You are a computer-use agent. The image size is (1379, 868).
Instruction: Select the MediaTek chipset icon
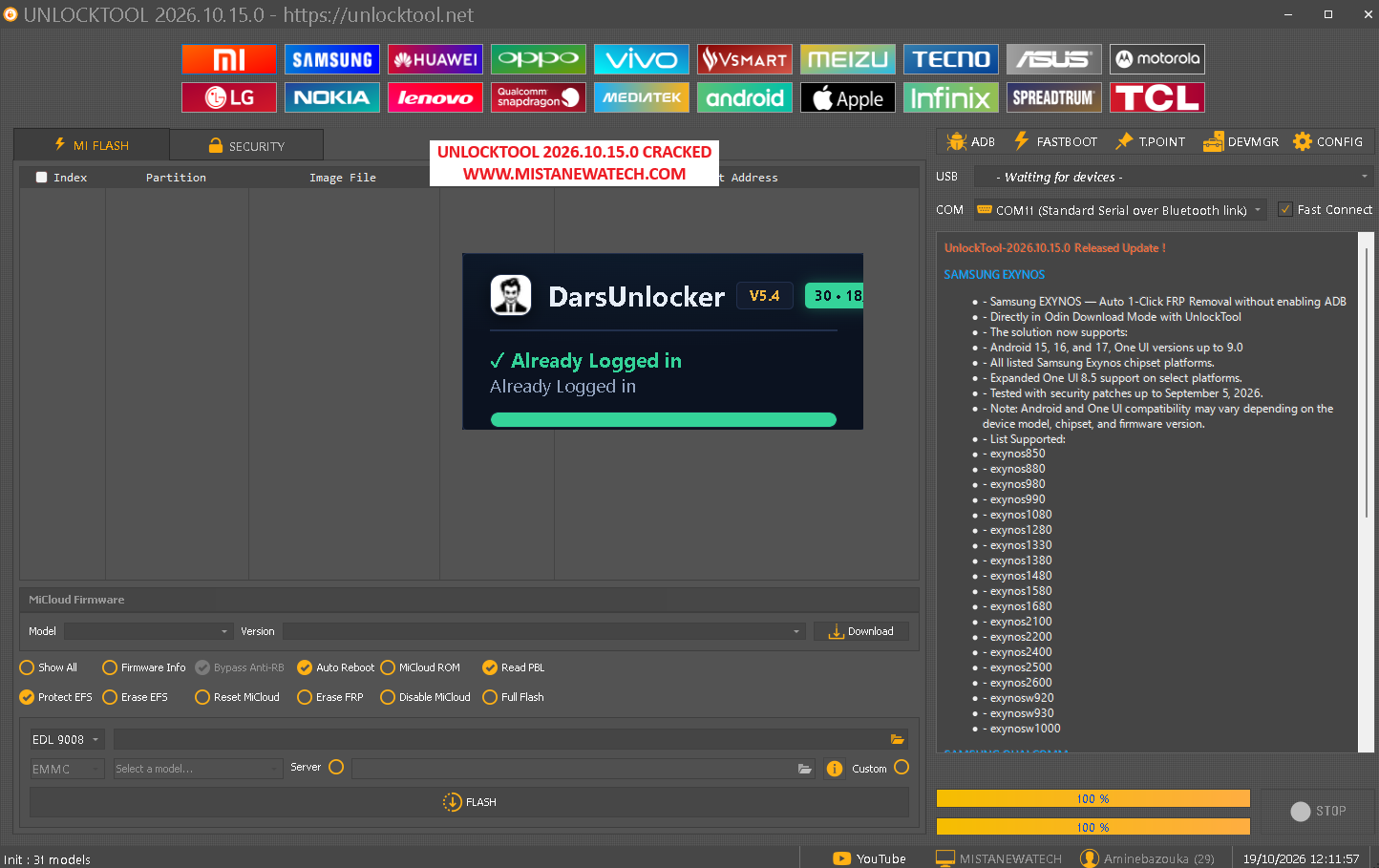click(642, 97)
